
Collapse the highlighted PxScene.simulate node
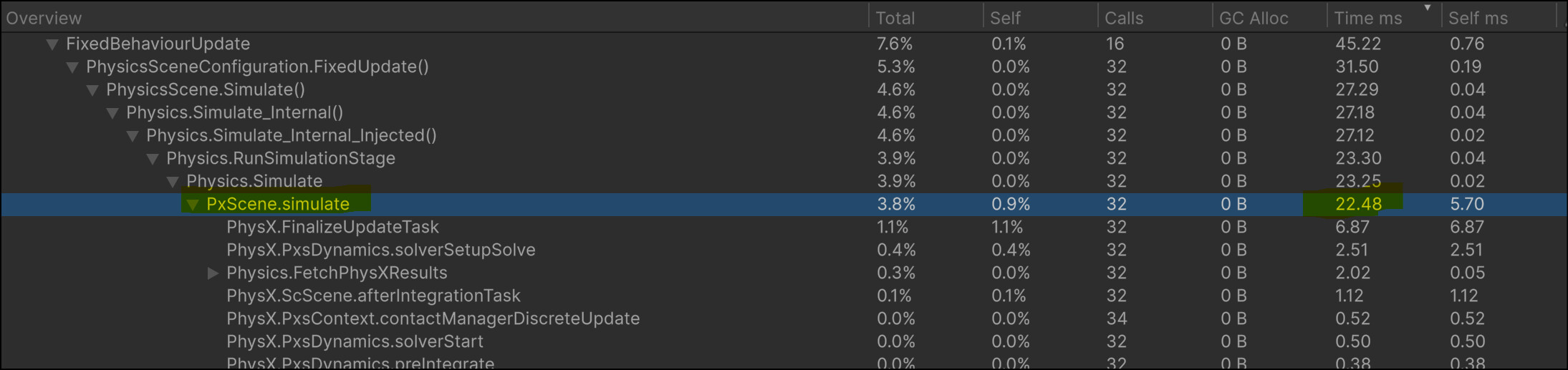pos(192,205)
